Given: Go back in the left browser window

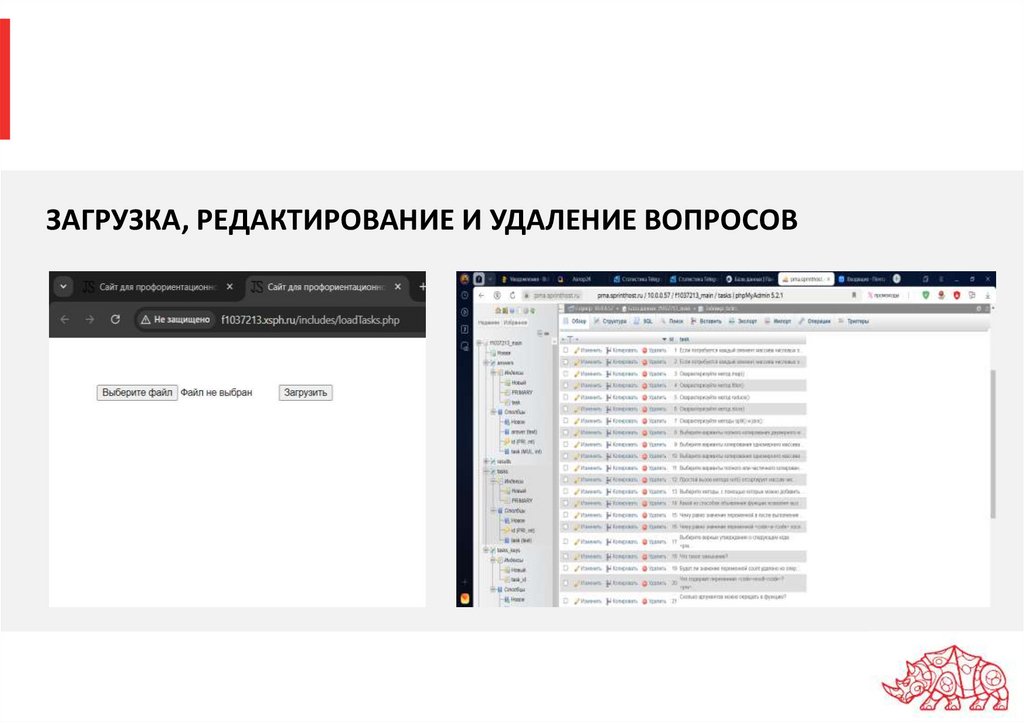Looking at the screenshot, I should coord(65,319).
